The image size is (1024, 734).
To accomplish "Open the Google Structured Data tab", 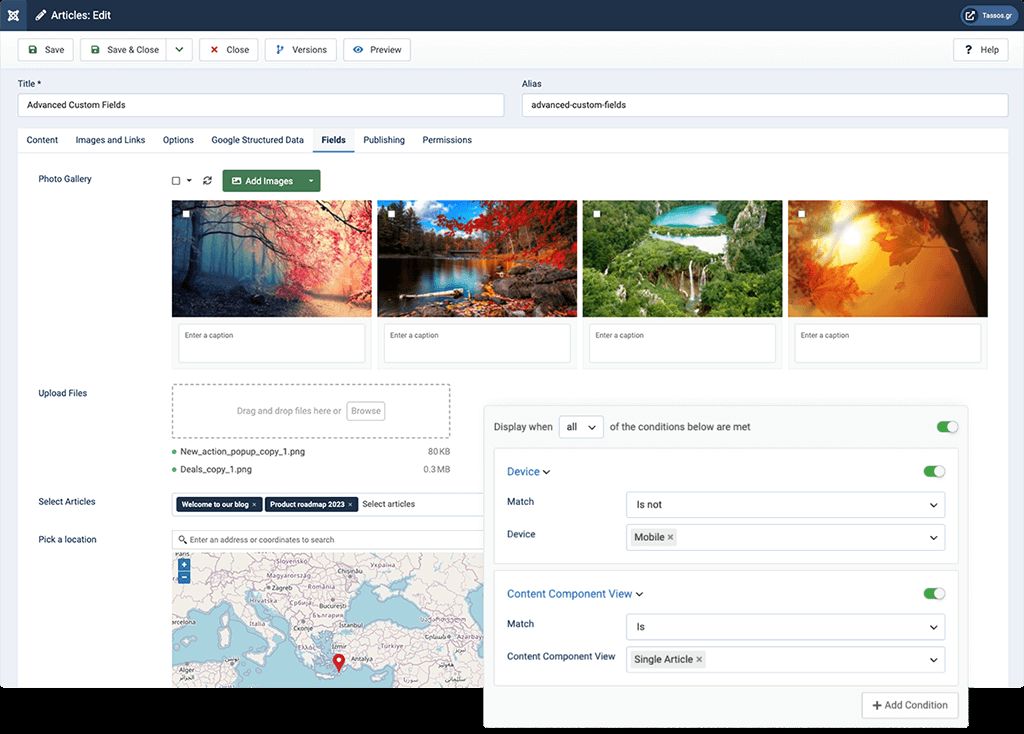I will 257,140.
